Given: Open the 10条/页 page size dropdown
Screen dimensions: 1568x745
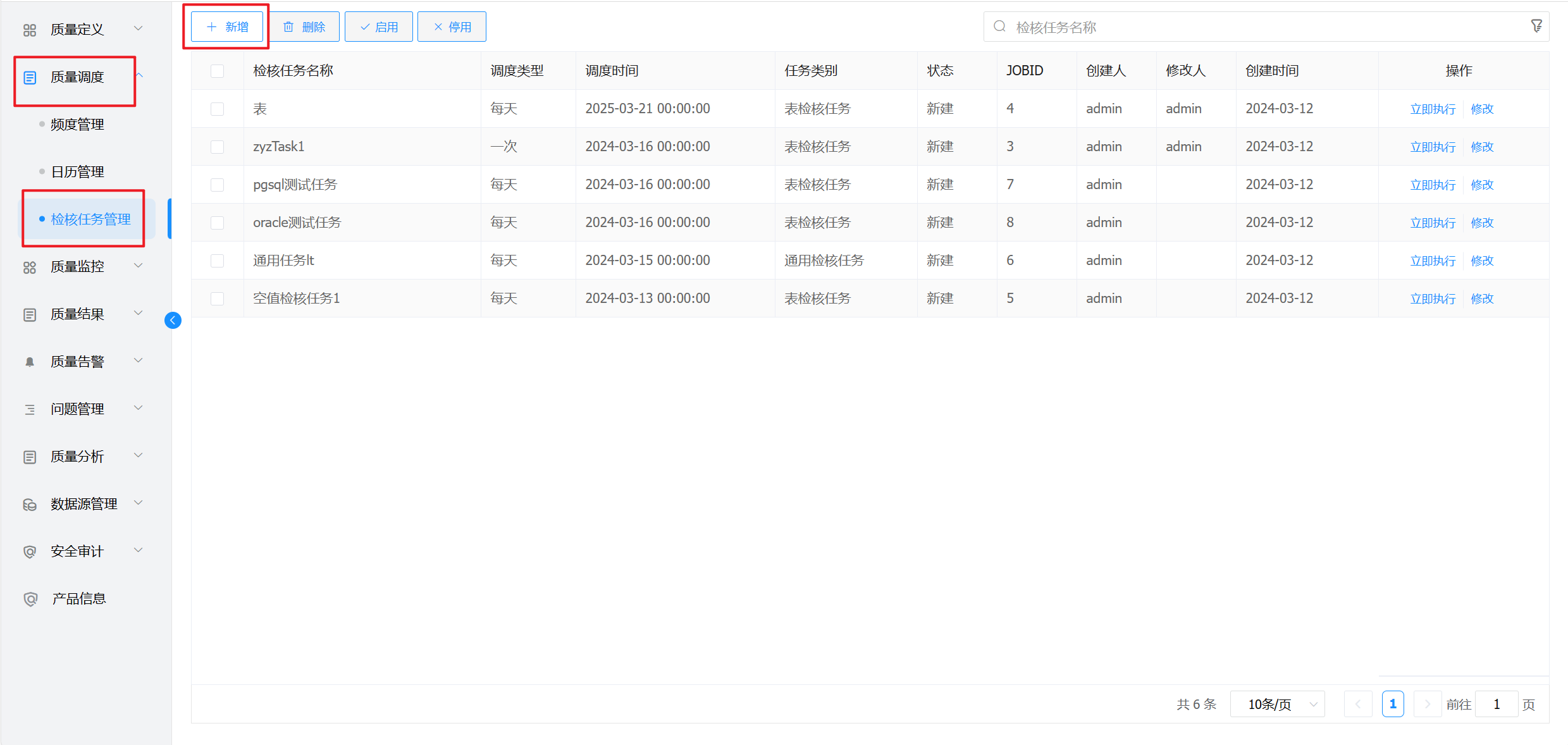Looking at the screenshot, I should (x=1278, y=704).
